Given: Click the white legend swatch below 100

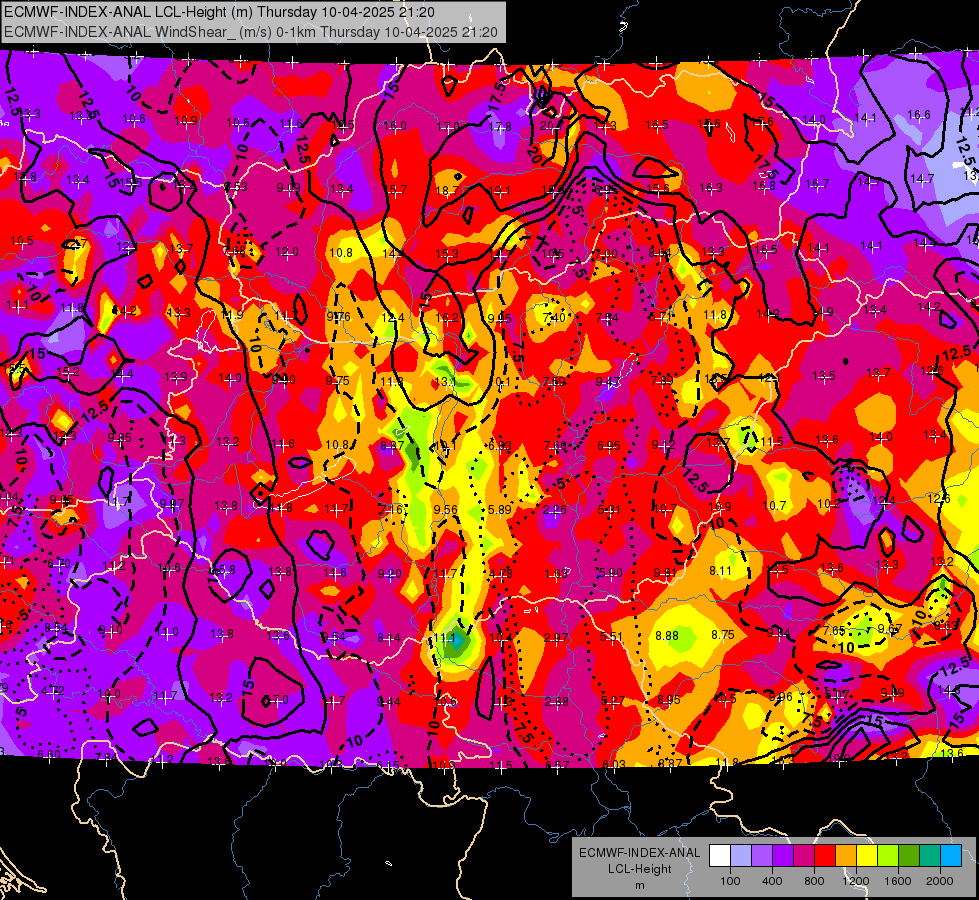Looking at the screenshot, I should click(720, 856).
